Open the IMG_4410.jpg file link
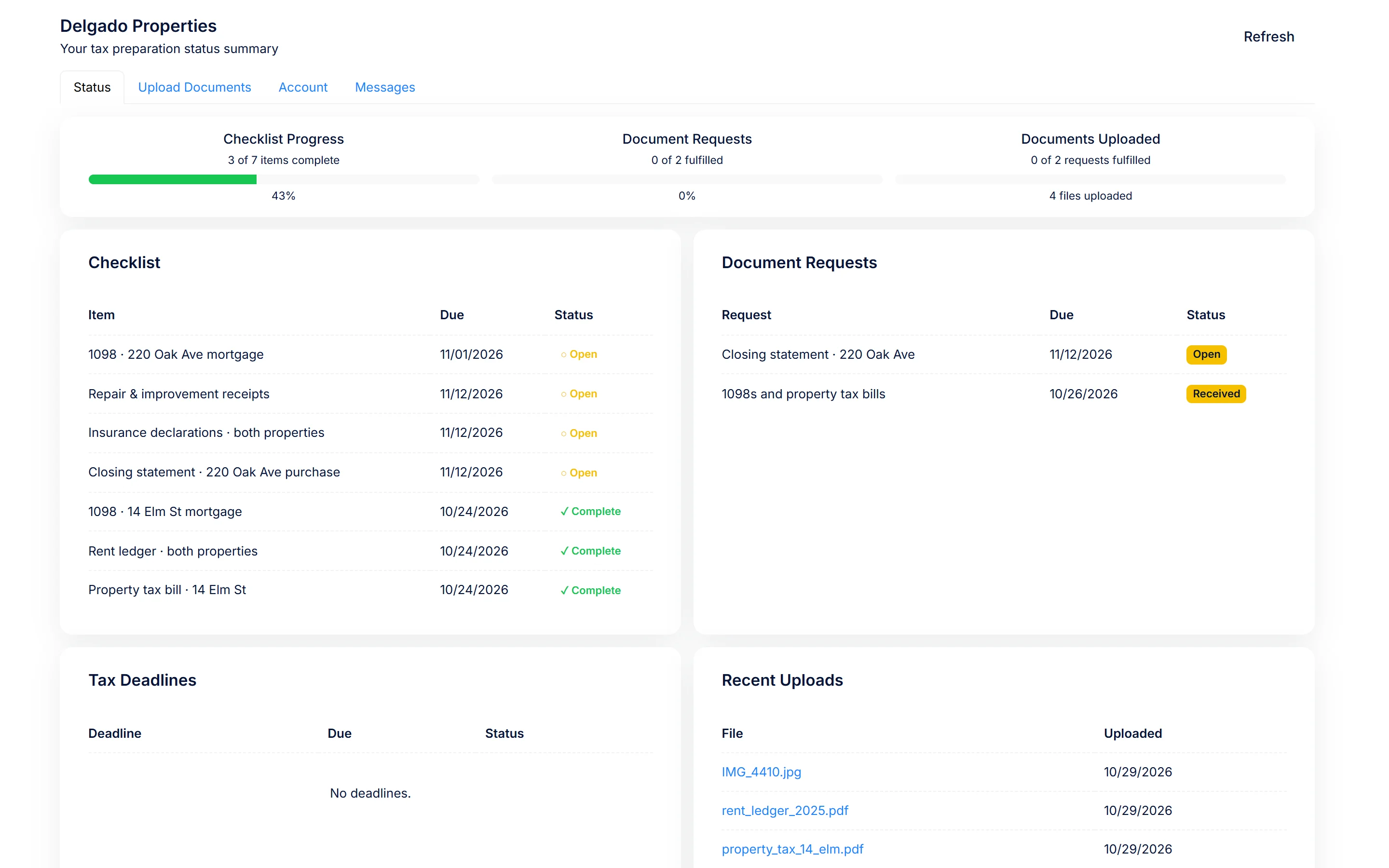Screen dimensions: 1389x868 point(761,772)
